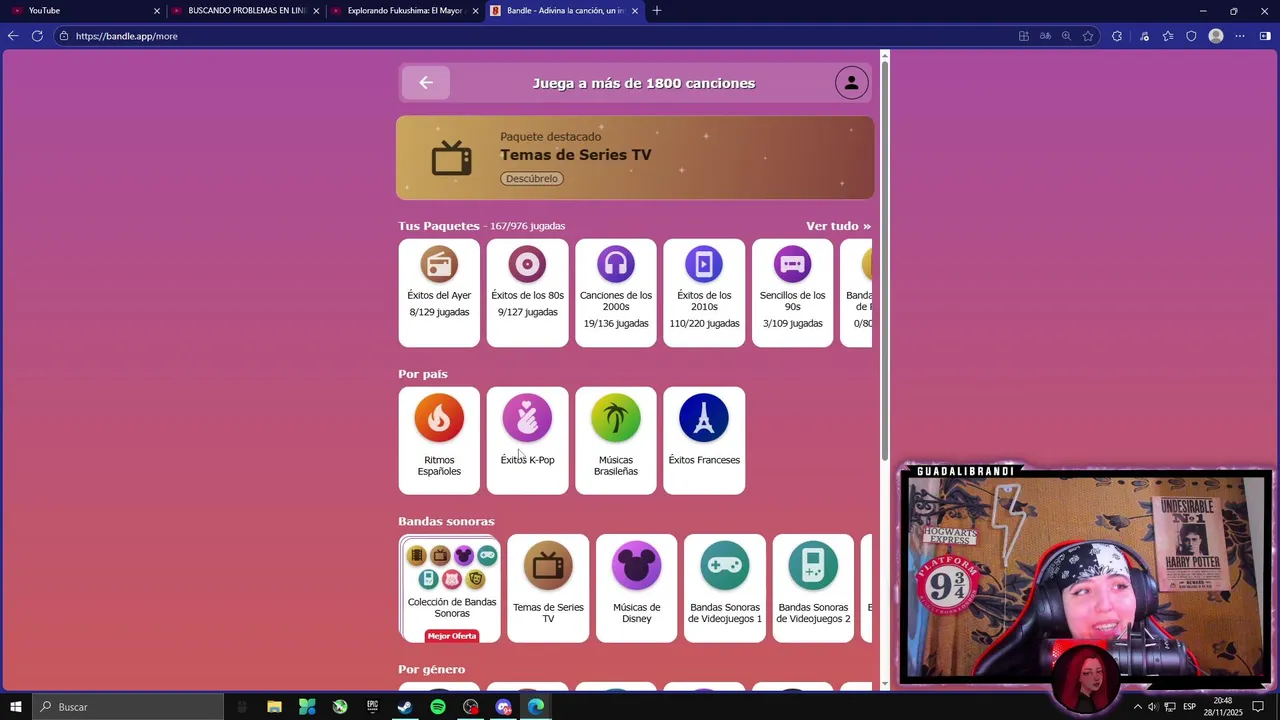Select the Temas de Series TV pack card
Screen dimensions: 1280x720
548,588
